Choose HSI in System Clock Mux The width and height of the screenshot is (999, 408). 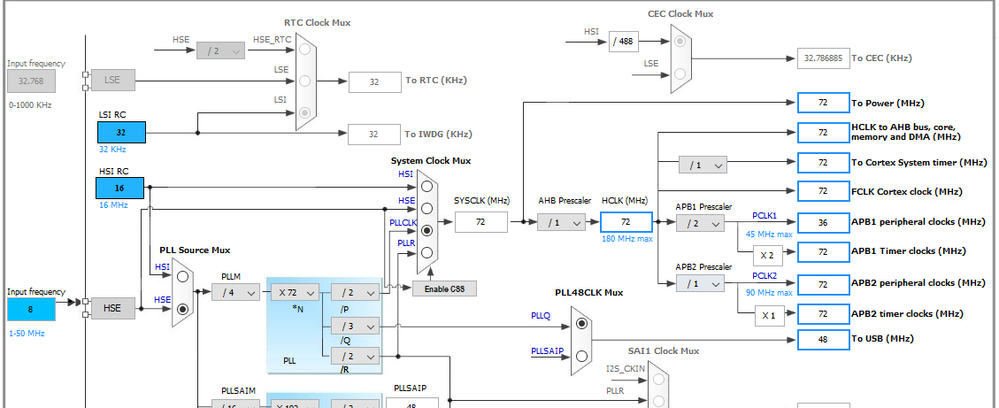(426, 186)
